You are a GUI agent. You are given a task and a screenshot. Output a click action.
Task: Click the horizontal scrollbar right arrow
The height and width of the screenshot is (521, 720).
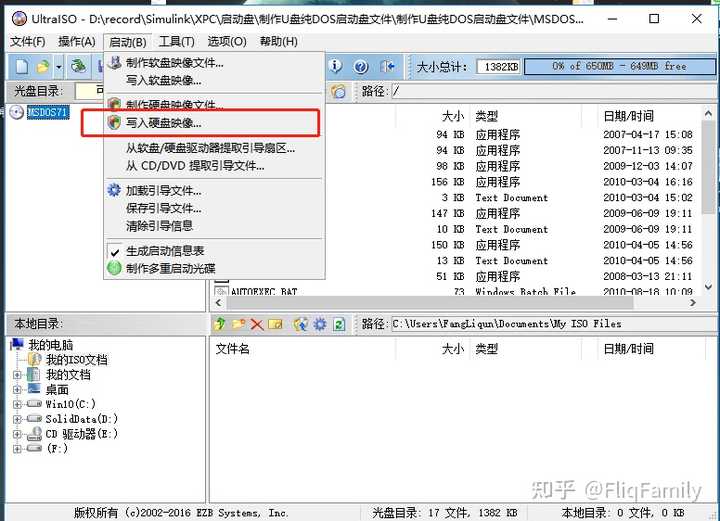(x=693, y=303)
